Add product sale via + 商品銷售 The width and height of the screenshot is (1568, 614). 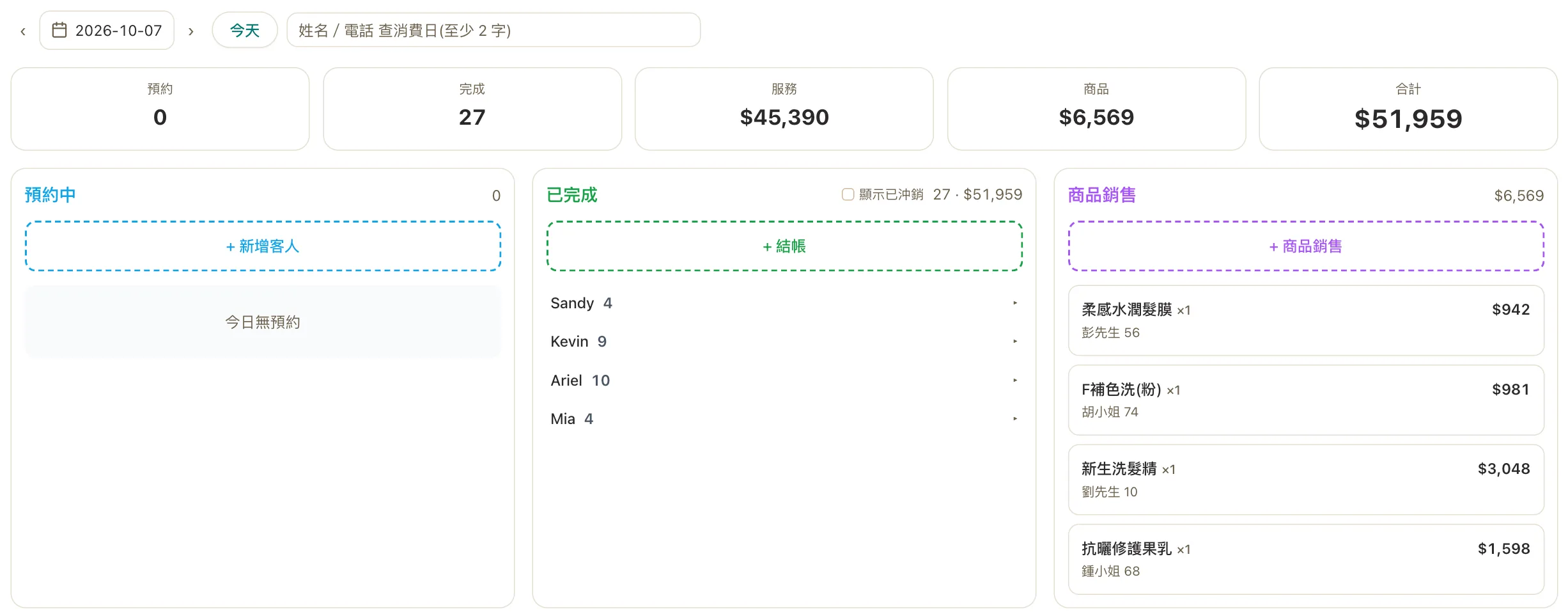pyautogui.click(x=1306, y=246)
